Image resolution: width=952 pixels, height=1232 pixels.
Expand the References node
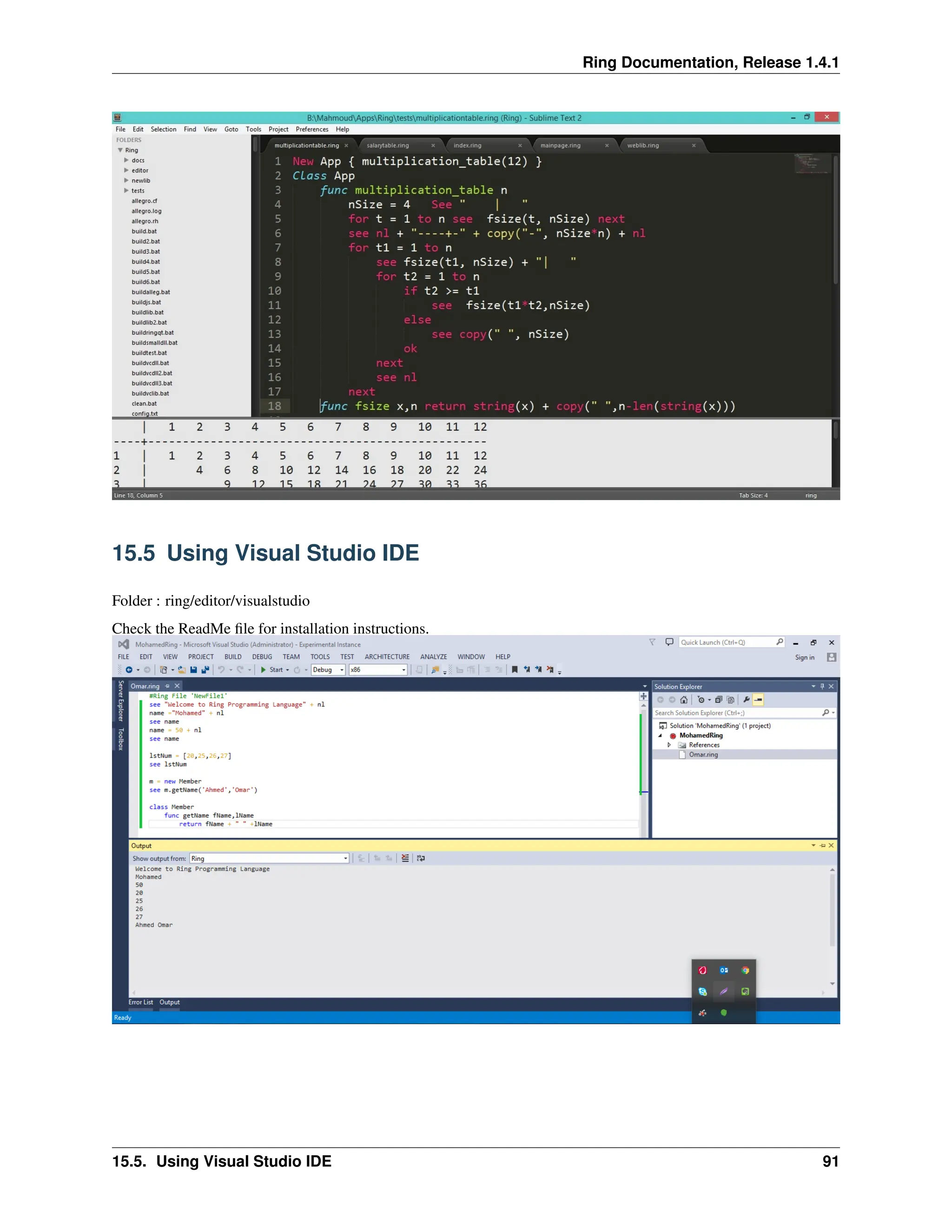click(669, 745)
